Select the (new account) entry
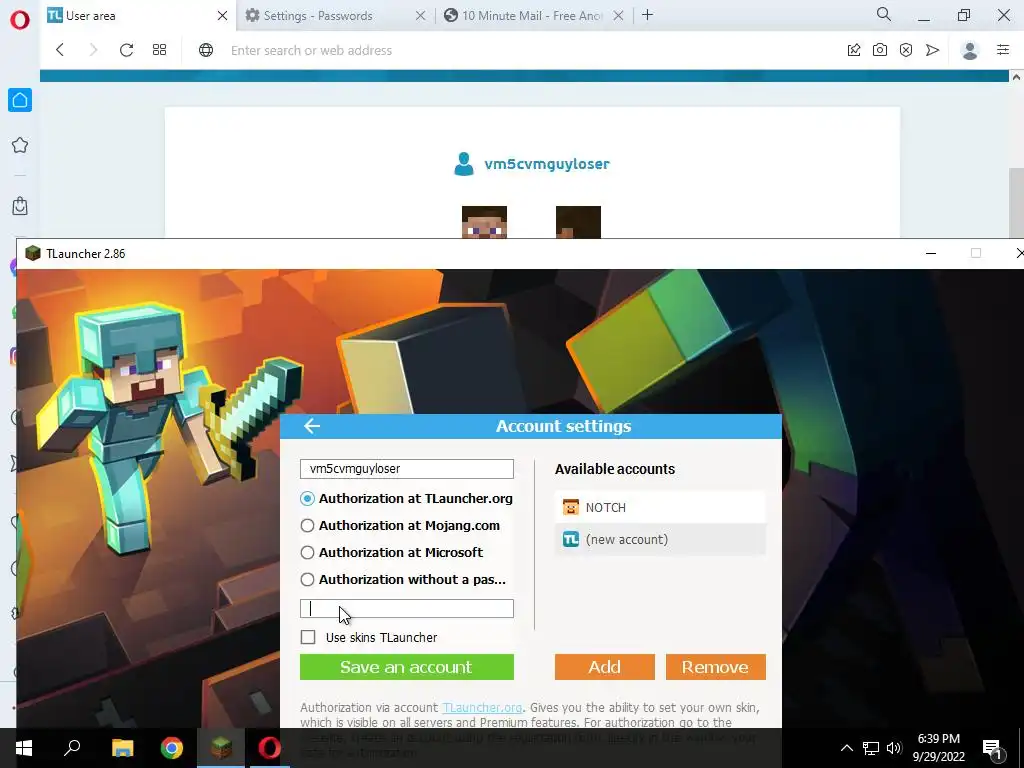 click(660, 539)
